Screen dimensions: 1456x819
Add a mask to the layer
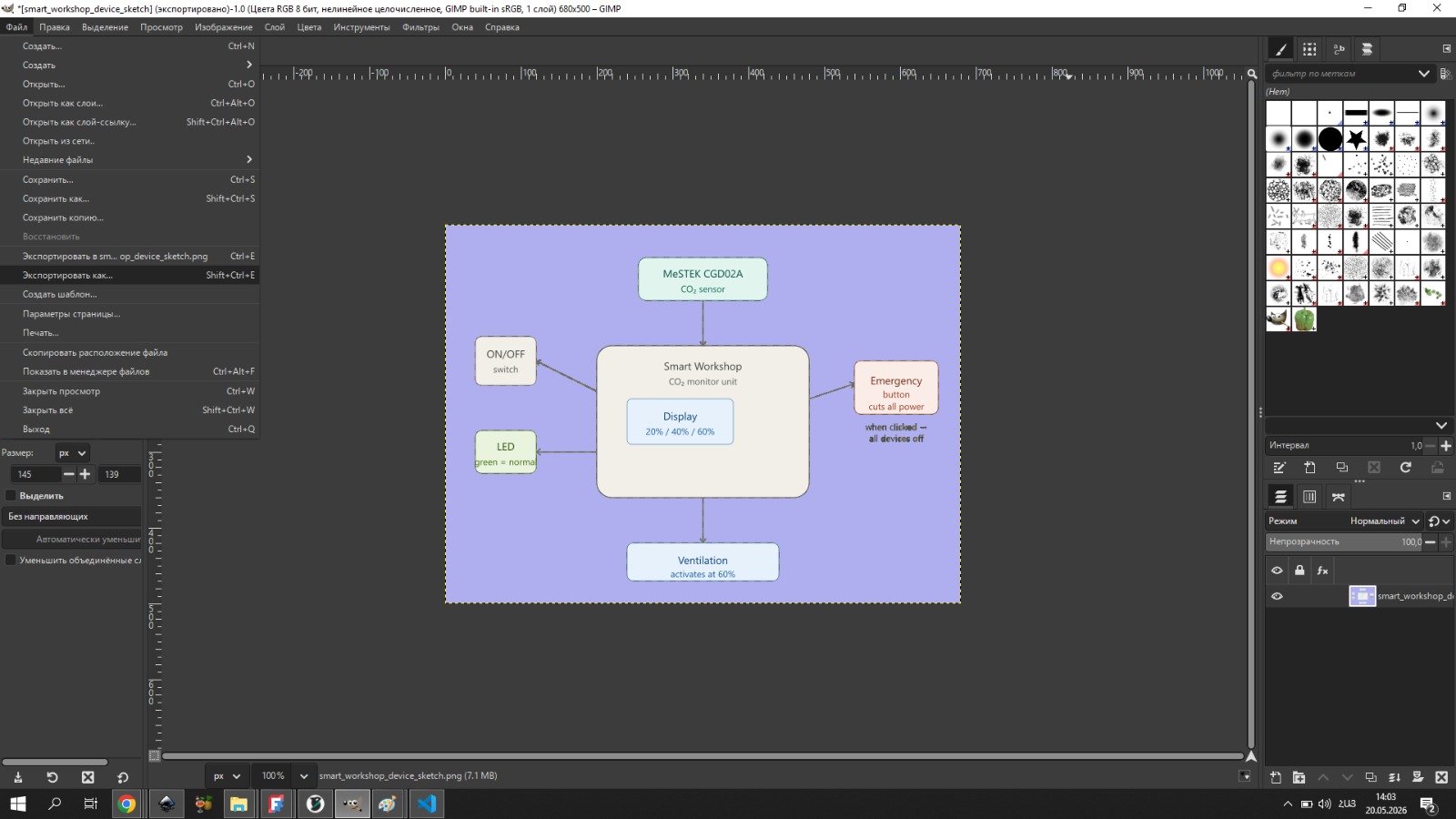point(1418,777)
